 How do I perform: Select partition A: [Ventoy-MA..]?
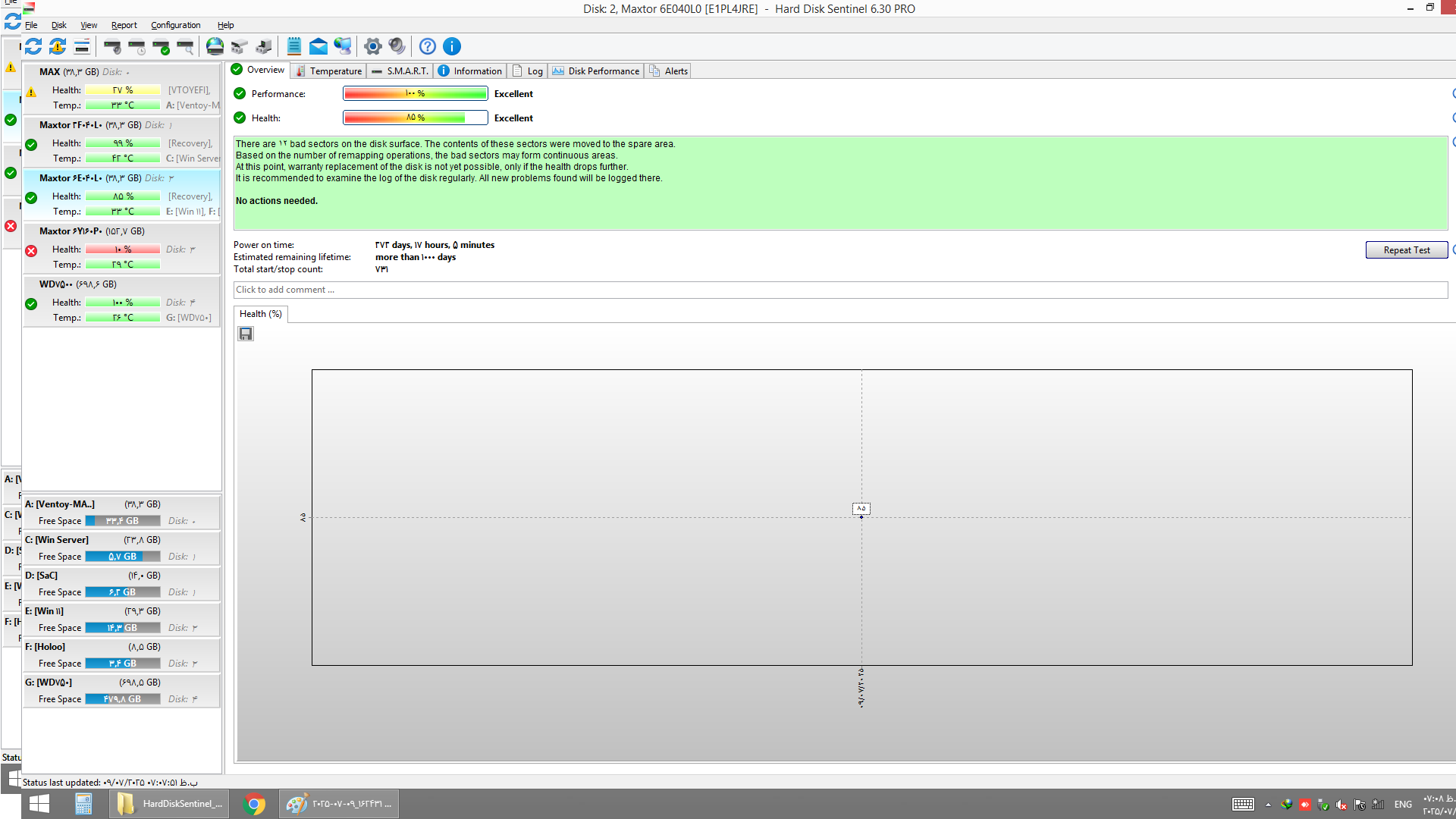point(122,512)
